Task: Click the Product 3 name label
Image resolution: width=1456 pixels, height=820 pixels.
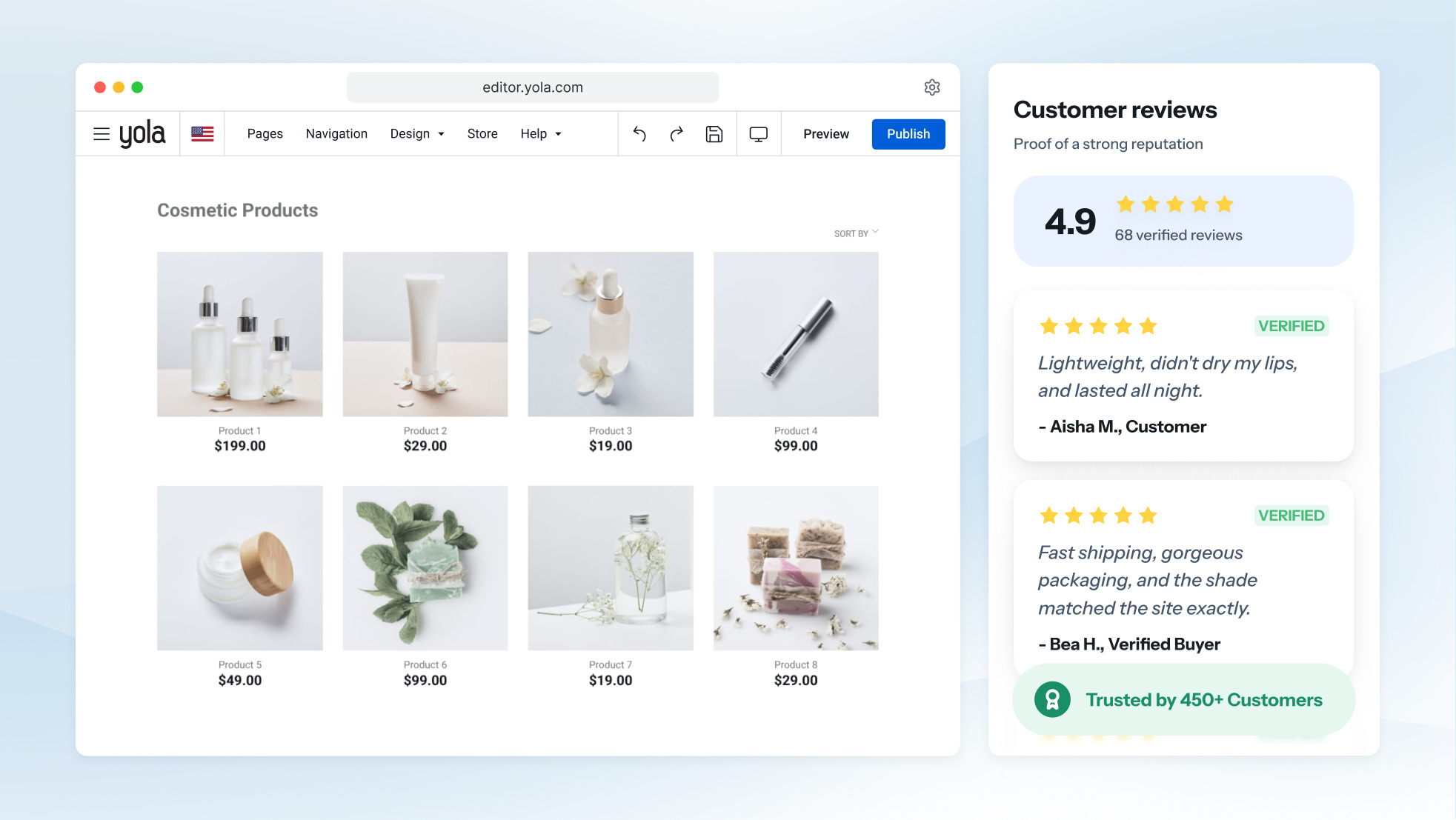Action: pyautogui.click(x=611, y=430)
